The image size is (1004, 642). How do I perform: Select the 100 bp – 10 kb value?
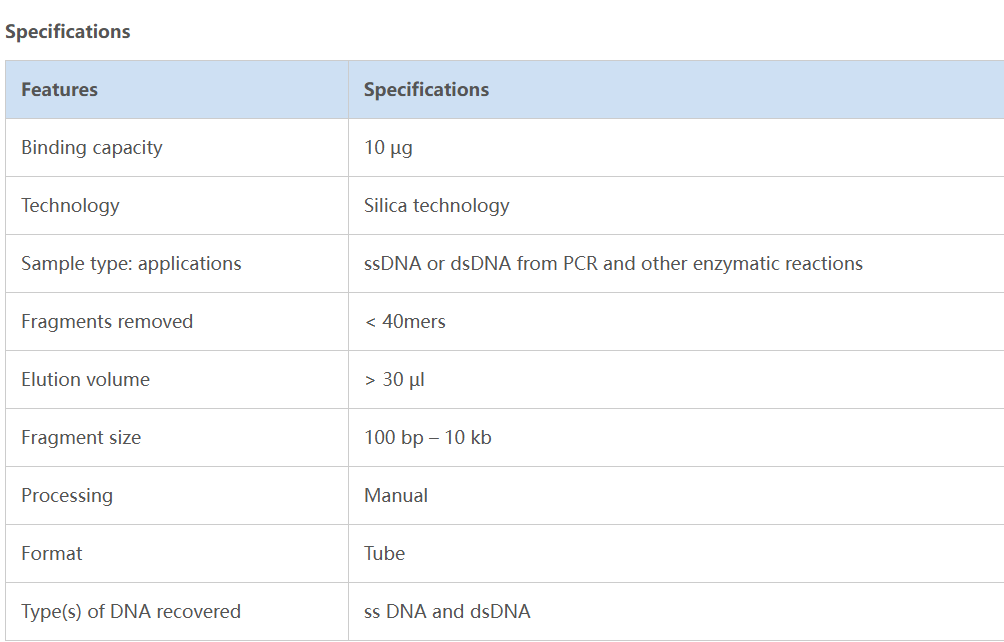click(x=427, y=437)
